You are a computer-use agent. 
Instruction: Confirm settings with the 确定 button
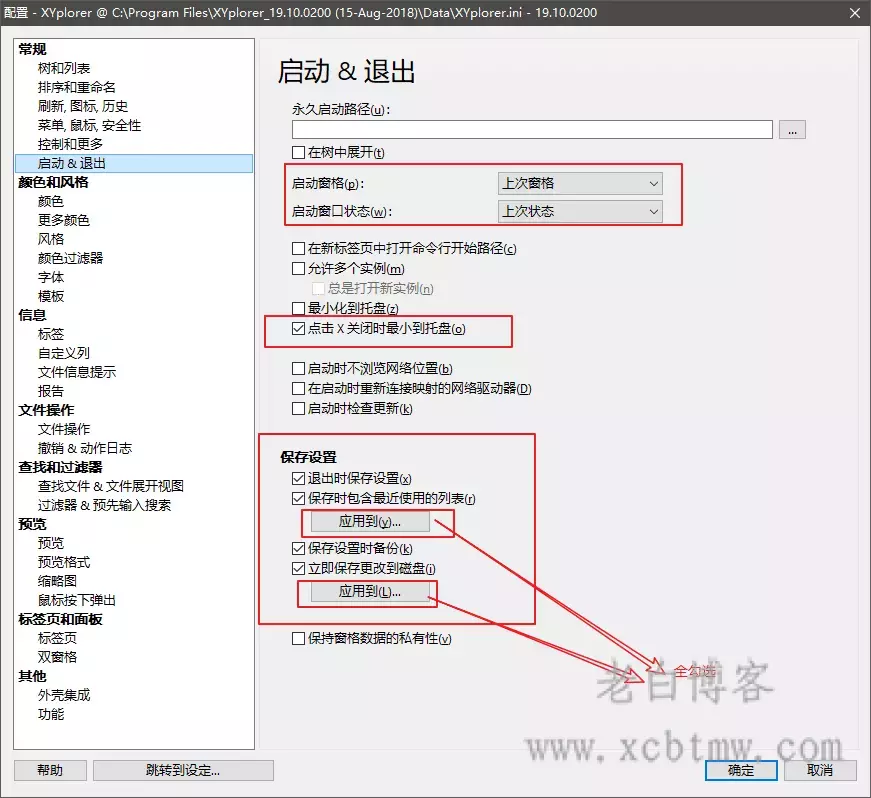coord(740,770)
